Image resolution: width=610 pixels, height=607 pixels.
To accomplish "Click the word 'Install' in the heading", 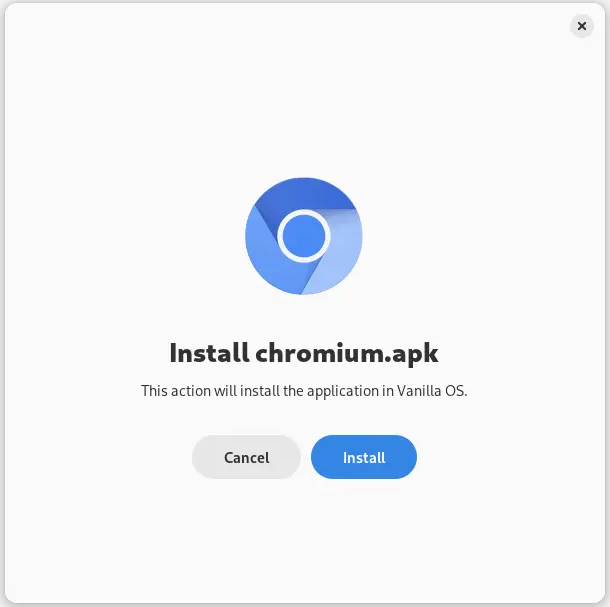I will [209, 353].
